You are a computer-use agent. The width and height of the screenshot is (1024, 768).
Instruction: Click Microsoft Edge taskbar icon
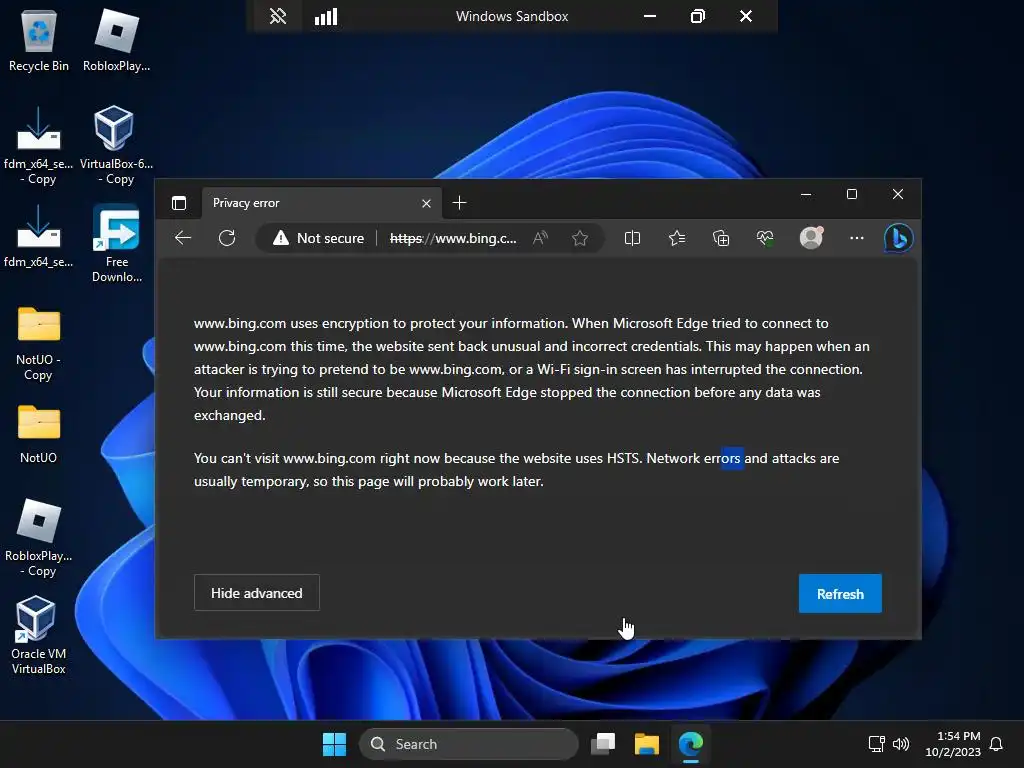690,744
